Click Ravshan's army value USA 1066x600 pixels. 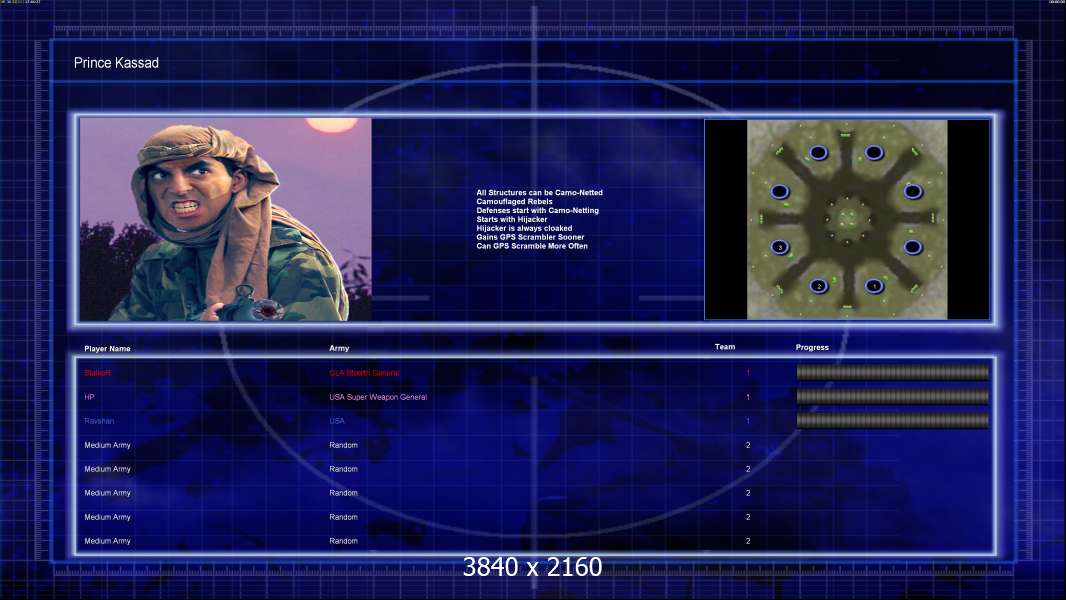tap(337, 421)
